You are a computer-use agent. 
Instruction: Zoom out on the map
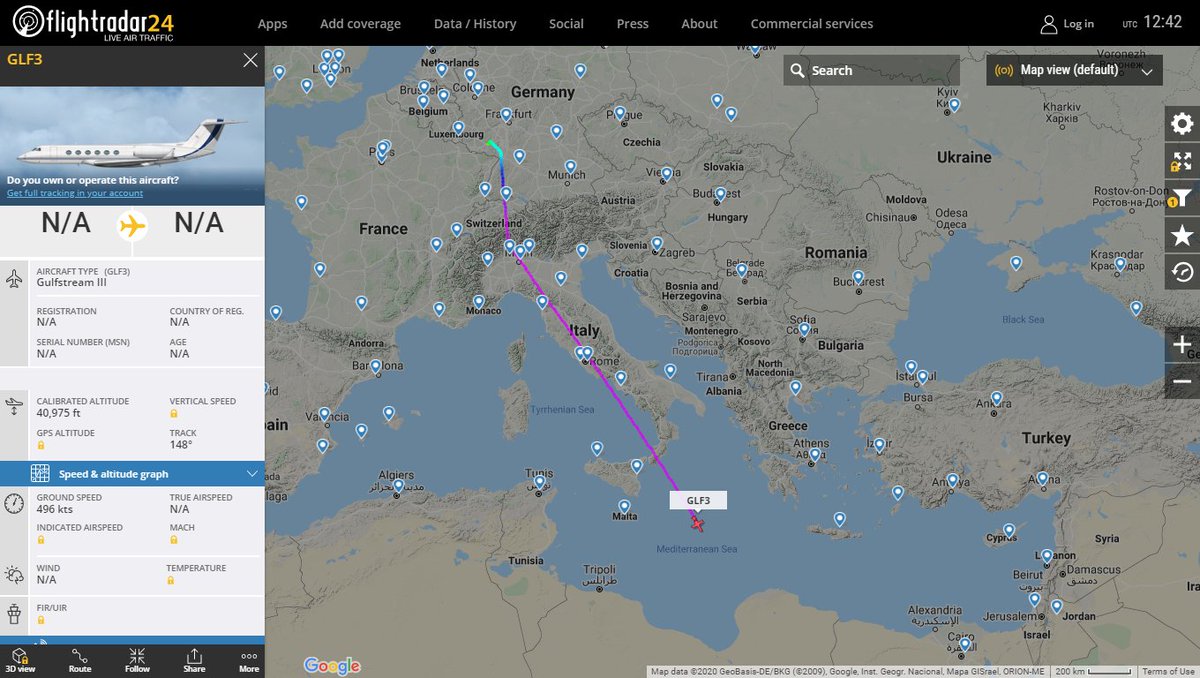(x=1182, y=382)
